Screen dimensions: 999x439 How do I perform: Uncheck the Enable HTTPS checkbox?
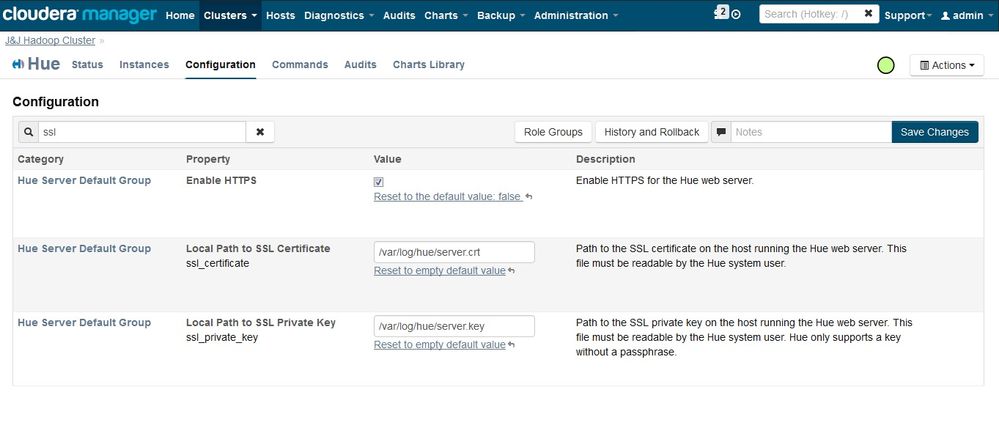tap(378, 182)
